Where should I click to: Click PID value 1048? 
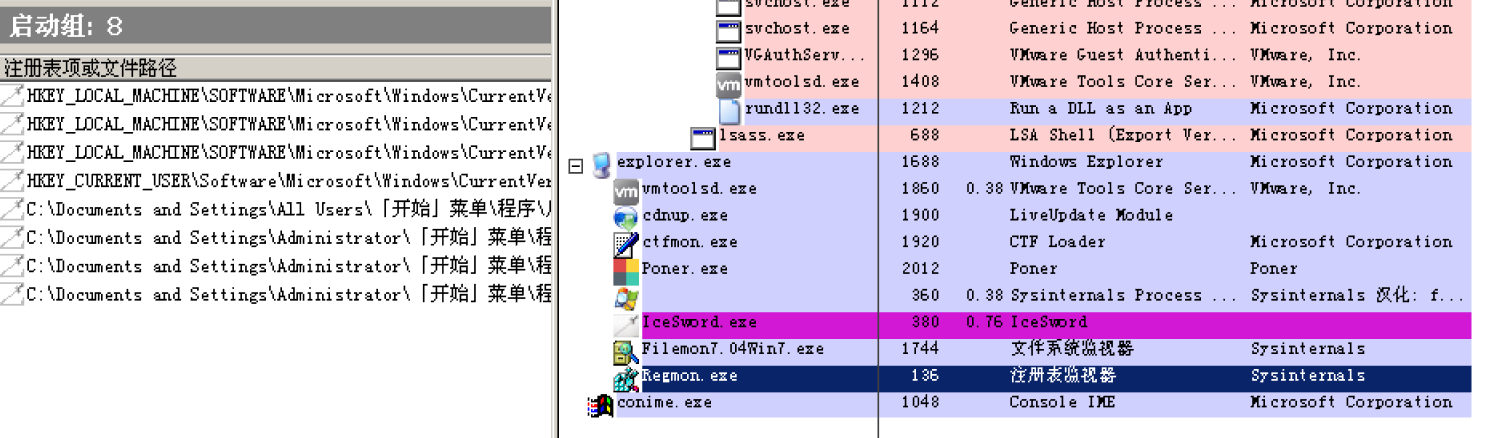pos(919,402)
